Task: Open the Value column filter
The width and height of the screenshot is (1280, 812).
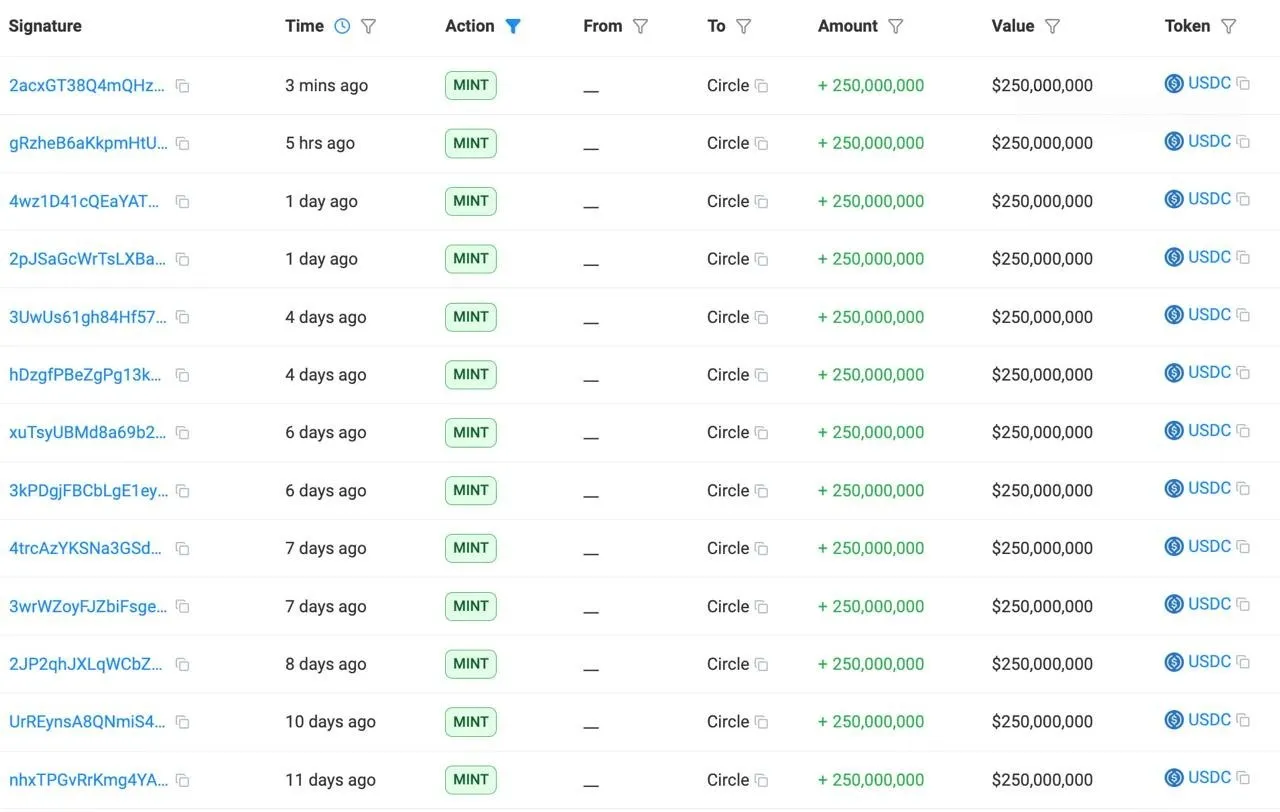Action: pyautogui.click(x=1052, y=27)
